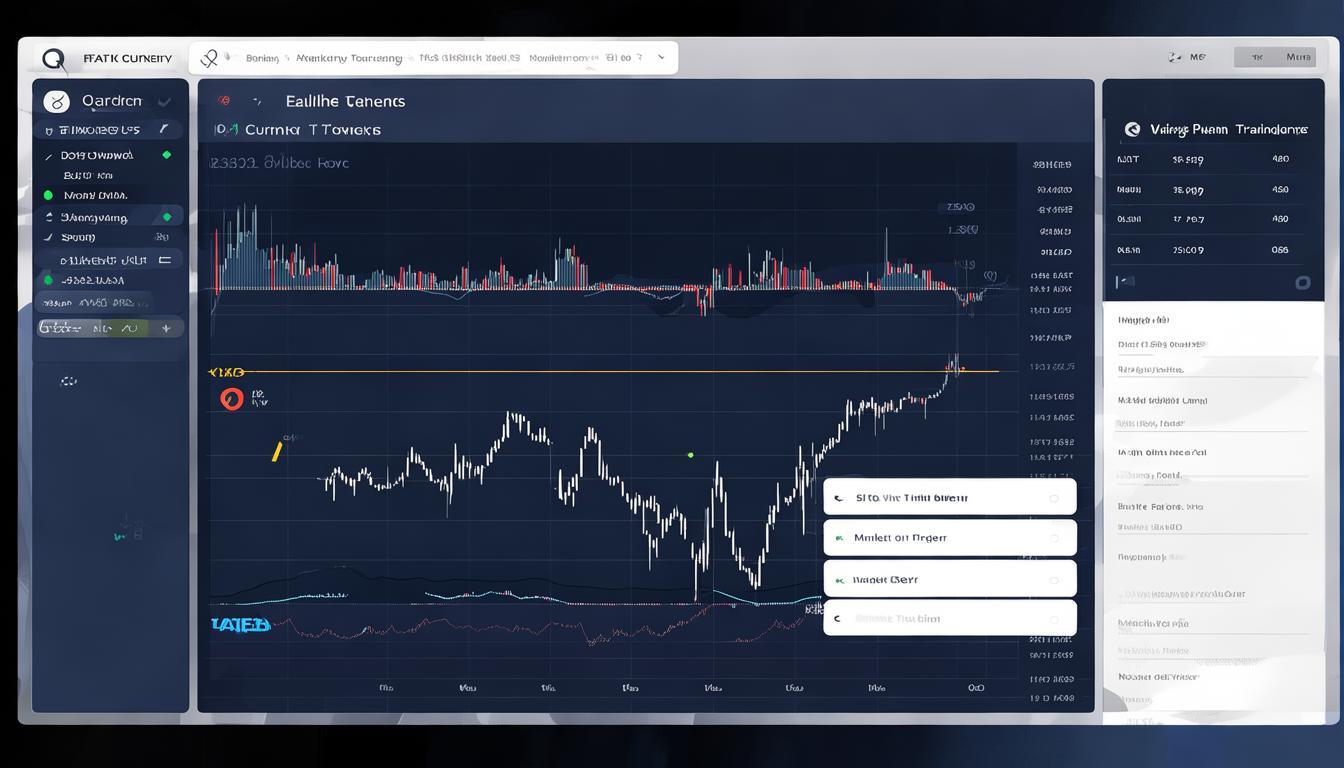The height and width of the screenshot is (768, 1344).
Task: Open the Mankany Tourneng tab in the top bar
Action: click(349, 58)
